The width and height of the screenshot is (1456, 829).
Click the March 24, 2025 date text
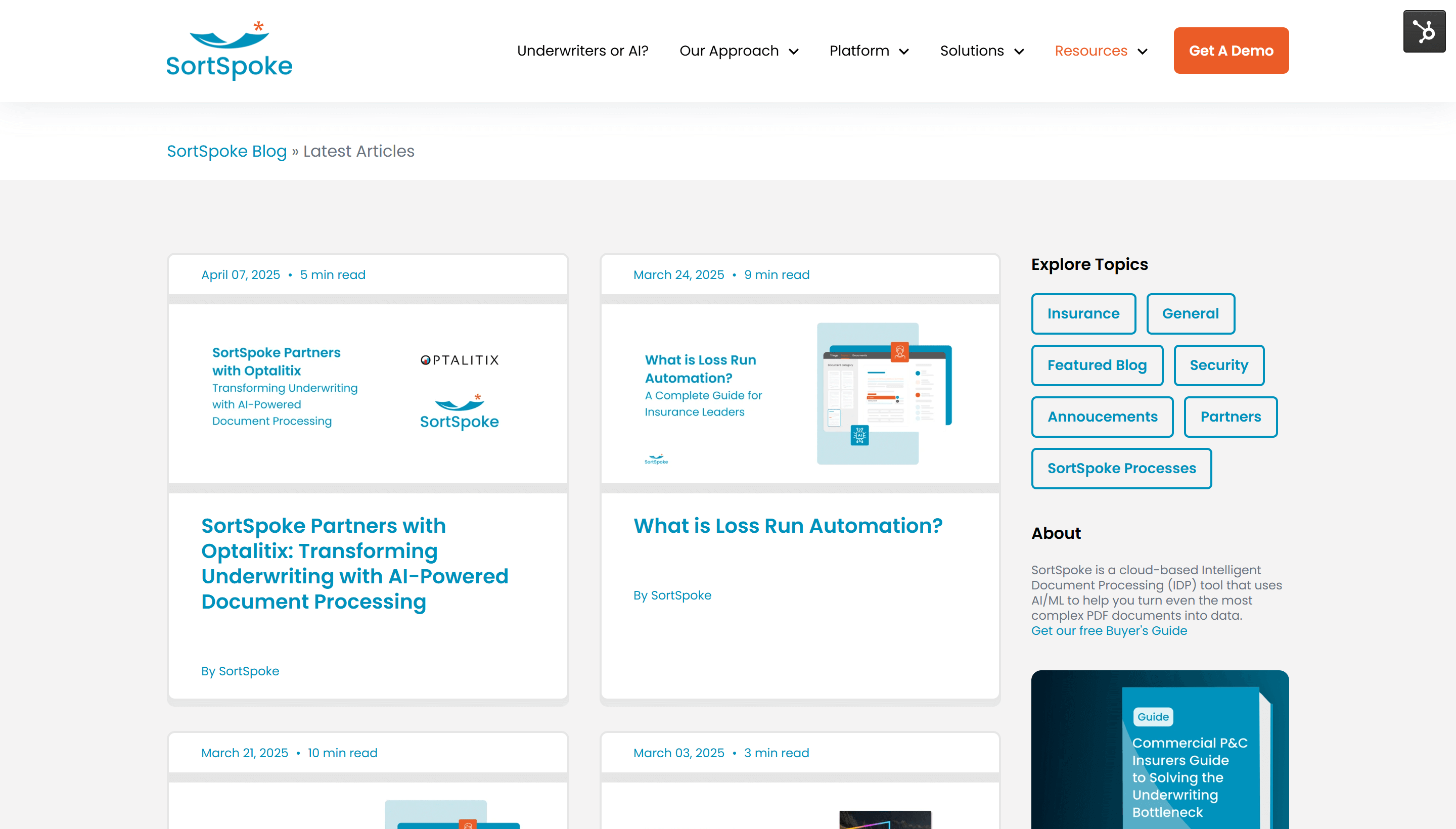click(678, 274)
